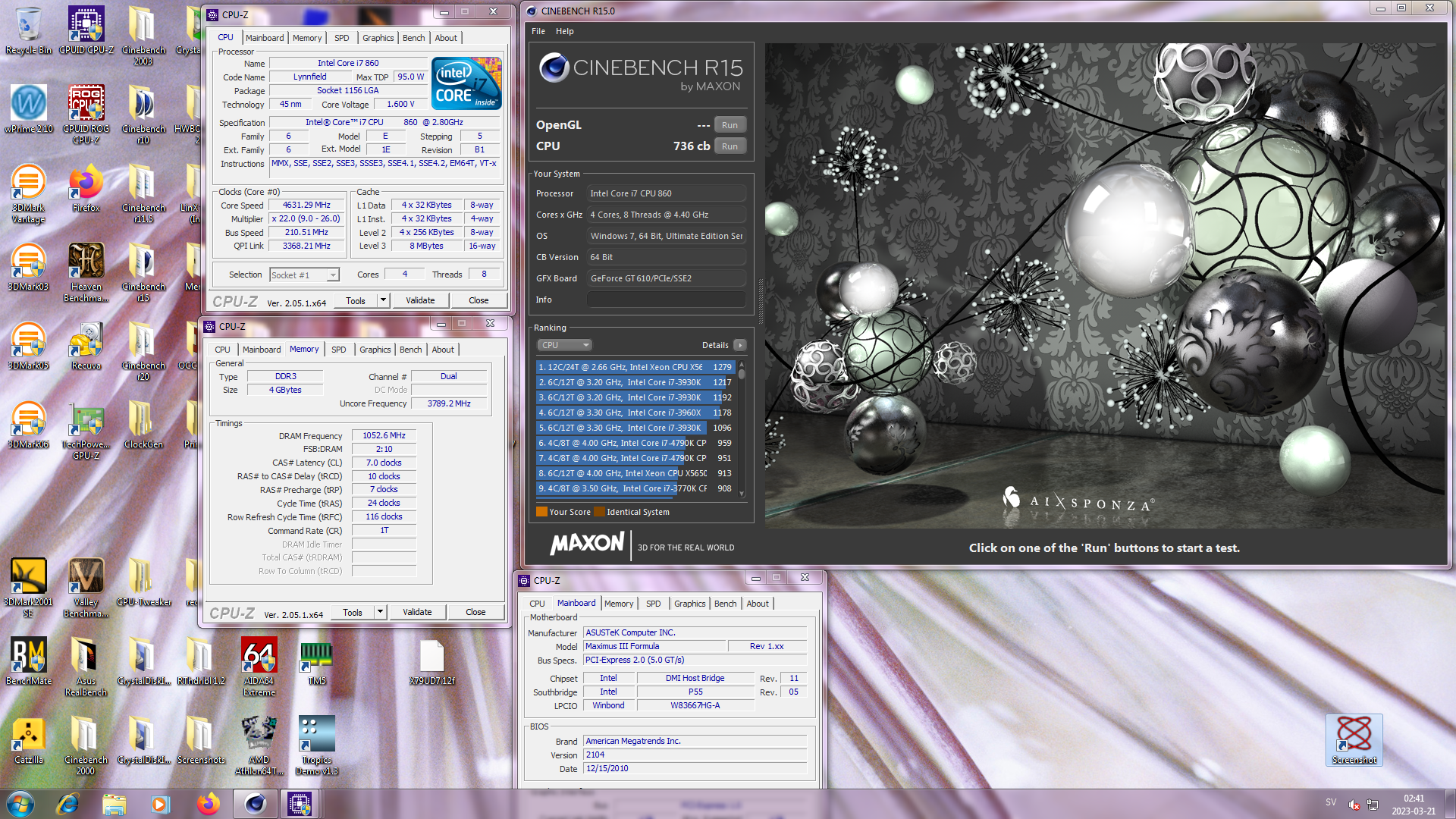
Task: Click Validate in Memory CPU-Z window
Action: tap(417, 612)
